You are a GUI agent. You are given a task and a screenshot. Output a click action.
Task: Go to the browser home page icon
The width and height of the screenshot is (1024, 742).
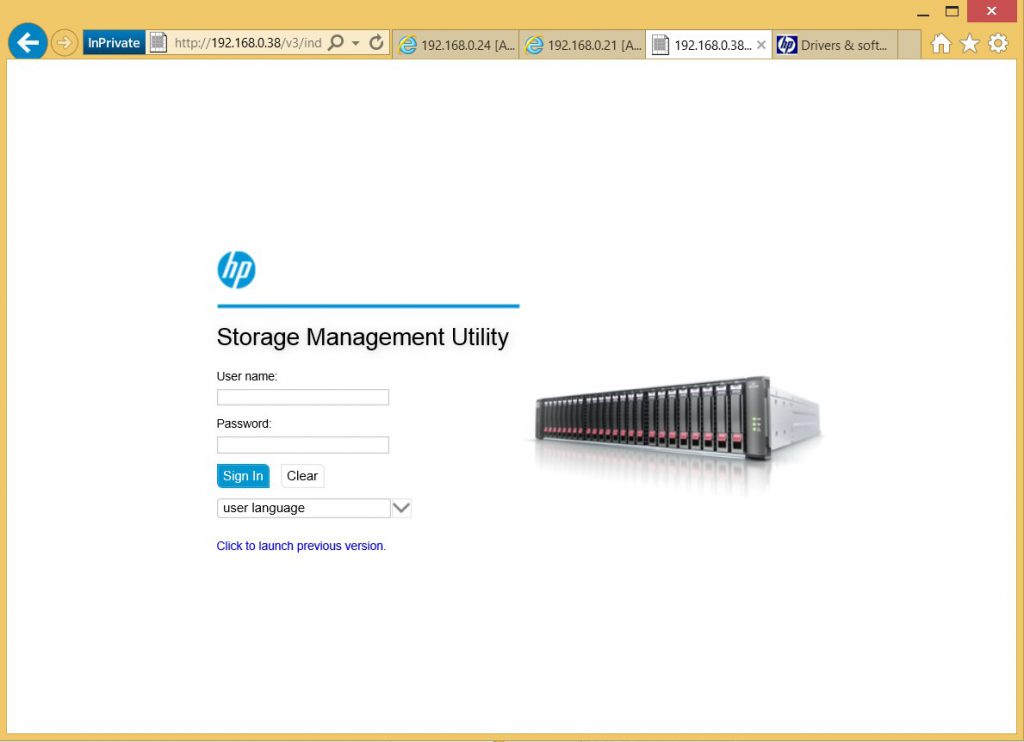941,44
